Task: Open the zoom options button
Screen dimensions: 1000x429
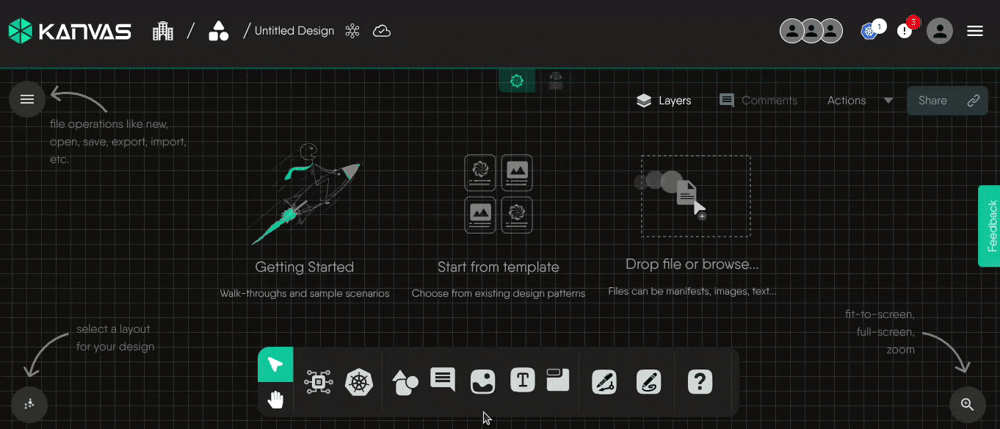Action: (x=967, y=405)
